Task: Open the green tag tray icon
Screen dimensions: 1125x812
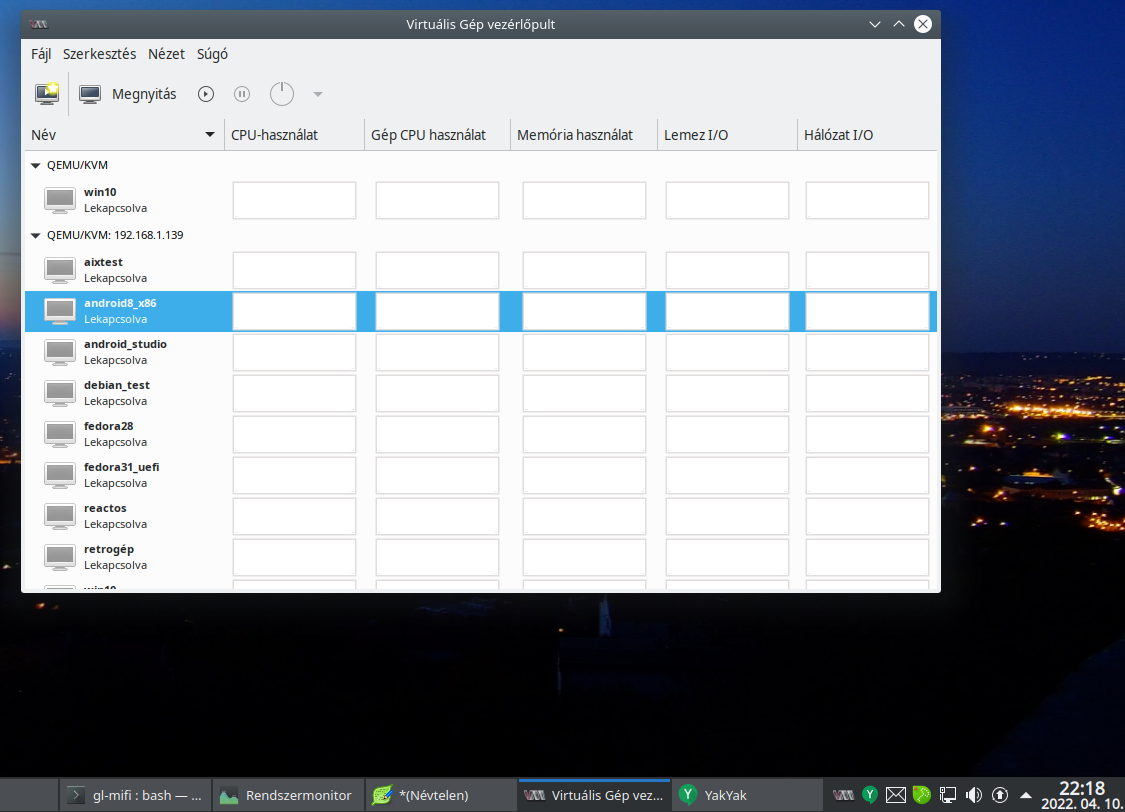Action: pos(922,795)
